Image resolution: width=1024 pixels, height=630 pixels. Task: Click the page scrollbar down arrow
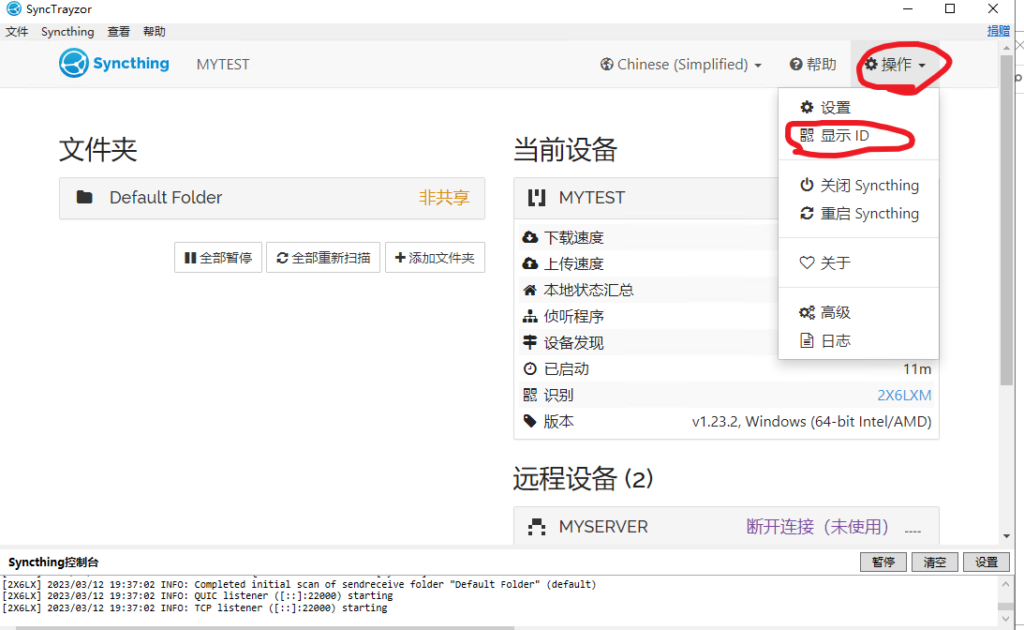tap(1006, 536)
